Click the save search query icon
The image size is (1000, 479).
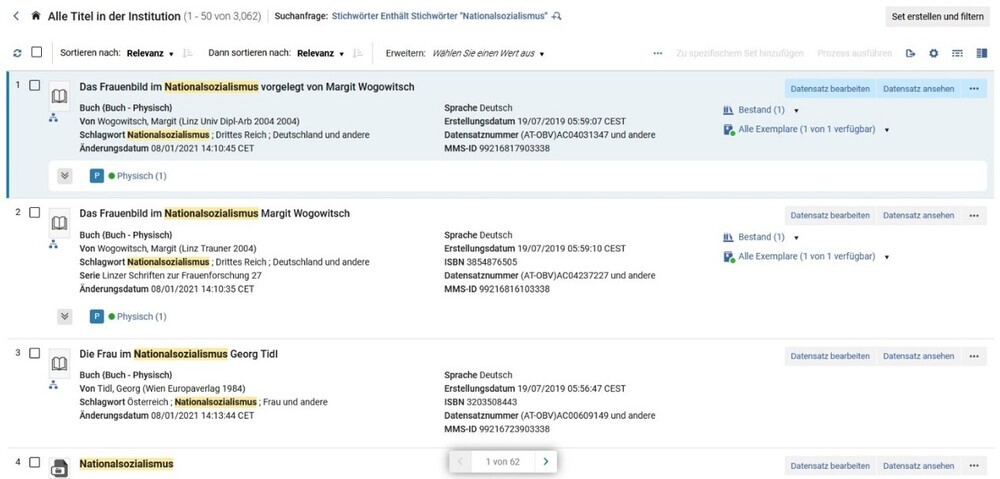point(556,17)
